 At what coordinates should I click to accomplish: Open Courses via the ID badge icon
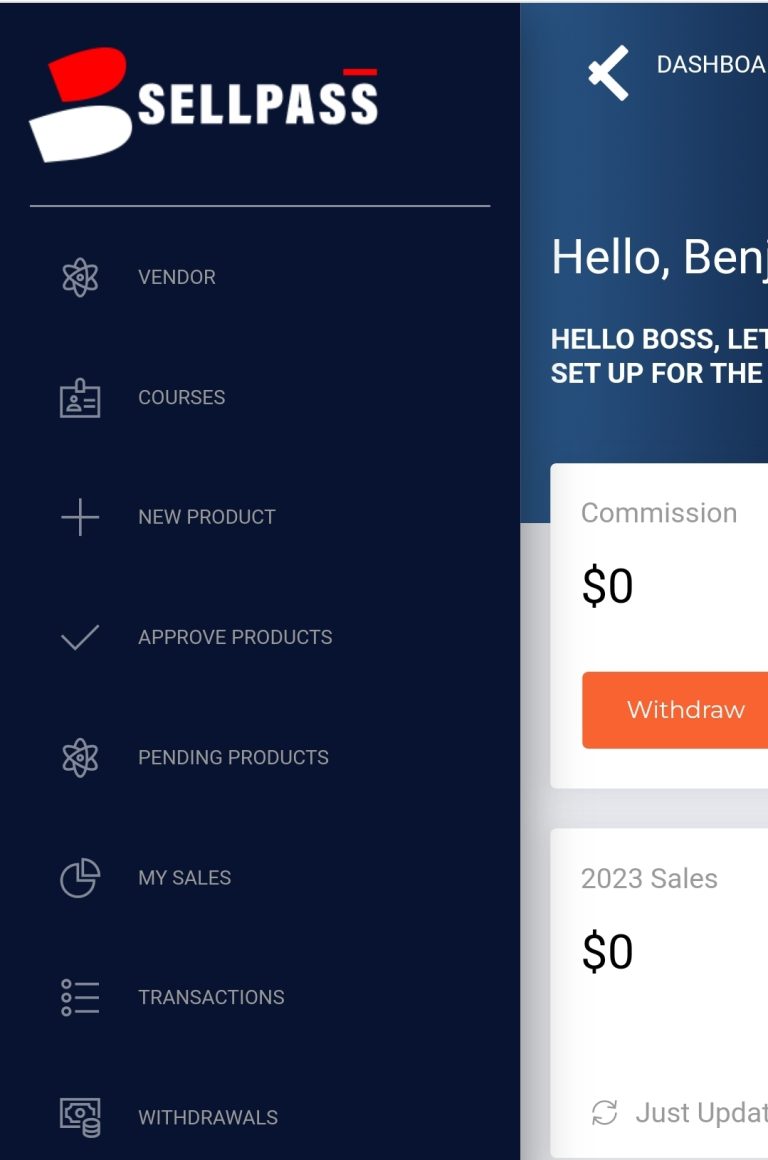point(80,398)
